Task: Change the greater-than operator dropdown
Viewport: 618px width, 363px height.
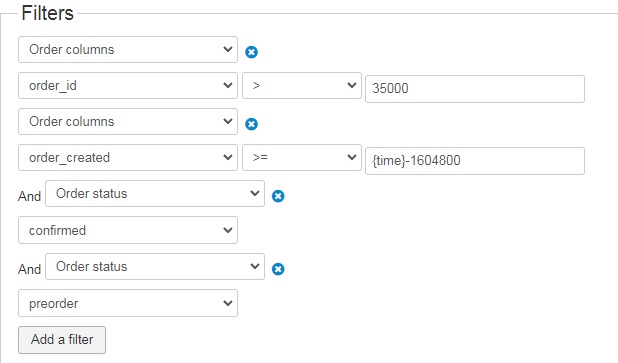Action: pos(302,86)
